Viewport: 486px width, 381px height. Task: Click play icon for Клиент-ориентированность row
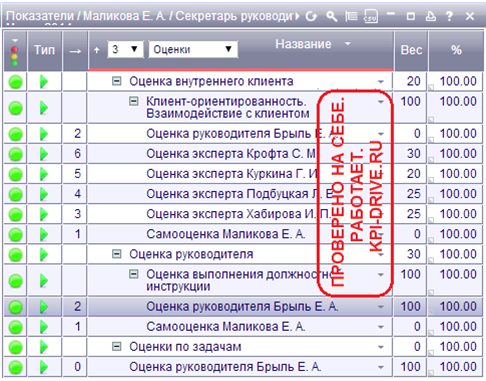[44, 108]
